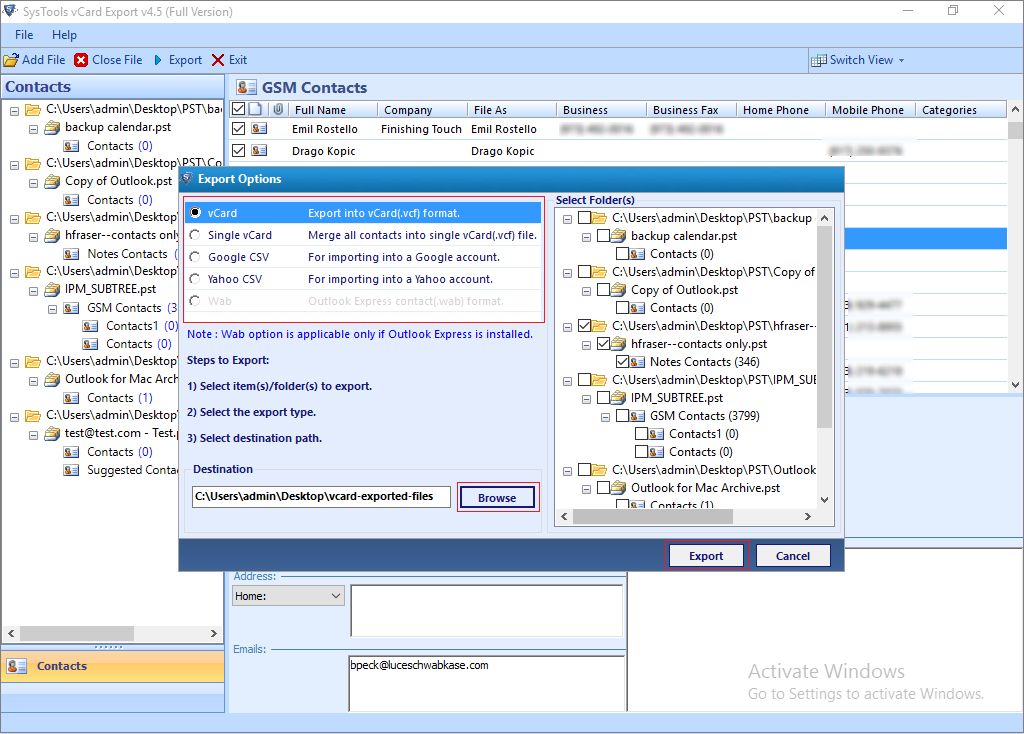The height and width of the screenshot is (734, 1024).
Task: Click the item type page column icon
Action: (x=255, y=109)
